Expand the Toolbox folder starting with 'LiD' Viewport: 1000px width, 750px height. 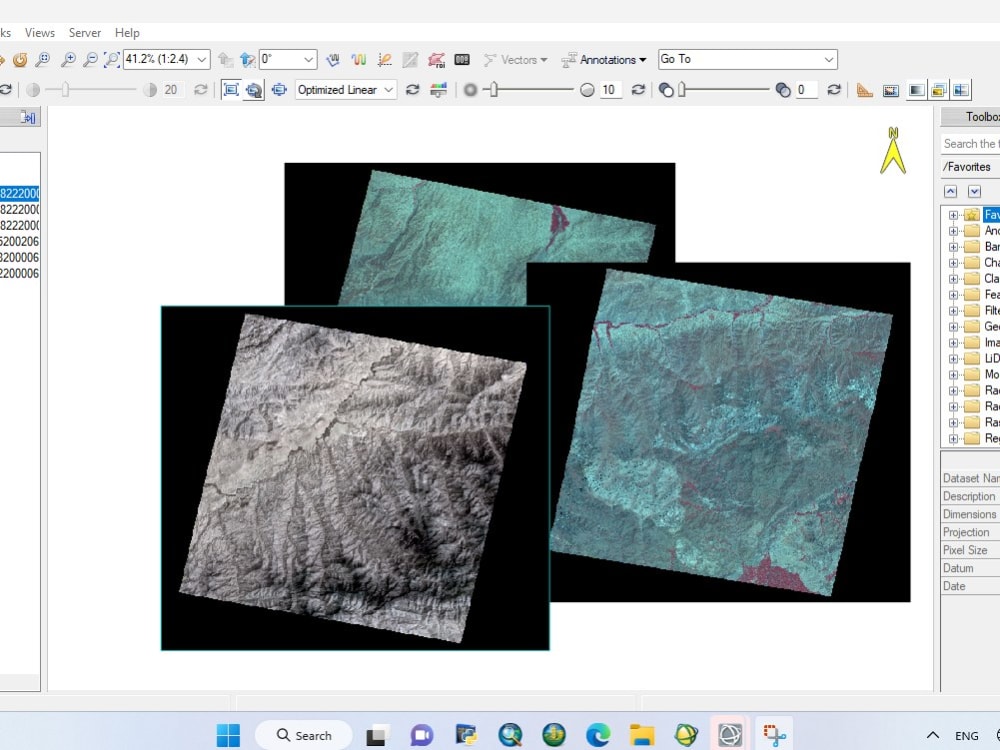click(x=953, y=358)
